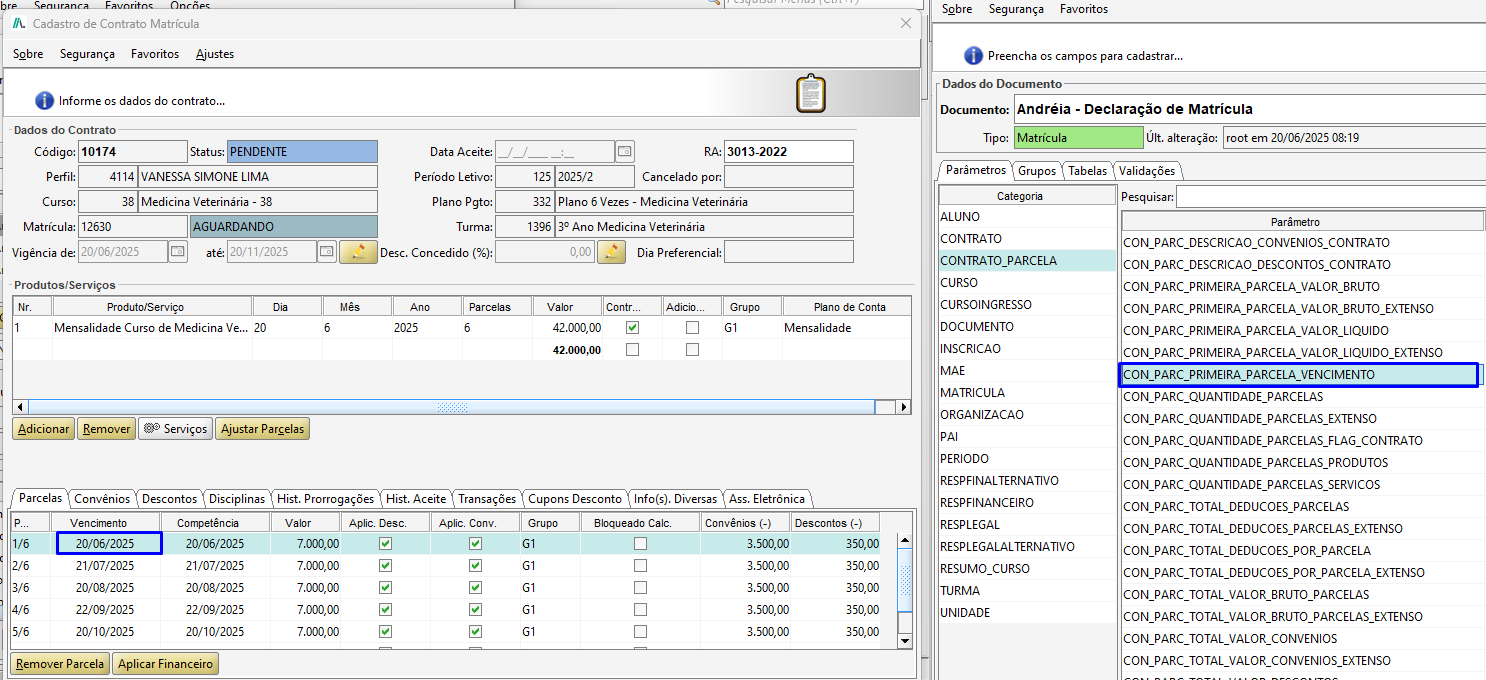Toggle Bloqueado Calc. checkbox for parcel 1/6

(x=640, y=544)
